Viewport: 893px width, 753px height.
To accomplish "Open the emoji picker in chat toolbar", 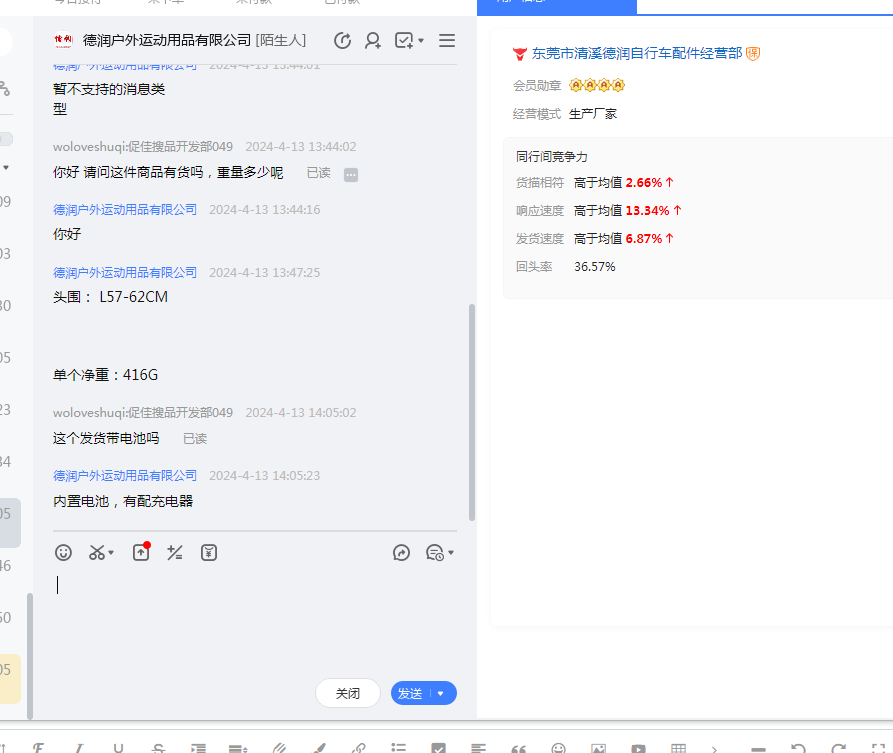I will point(63,552).
